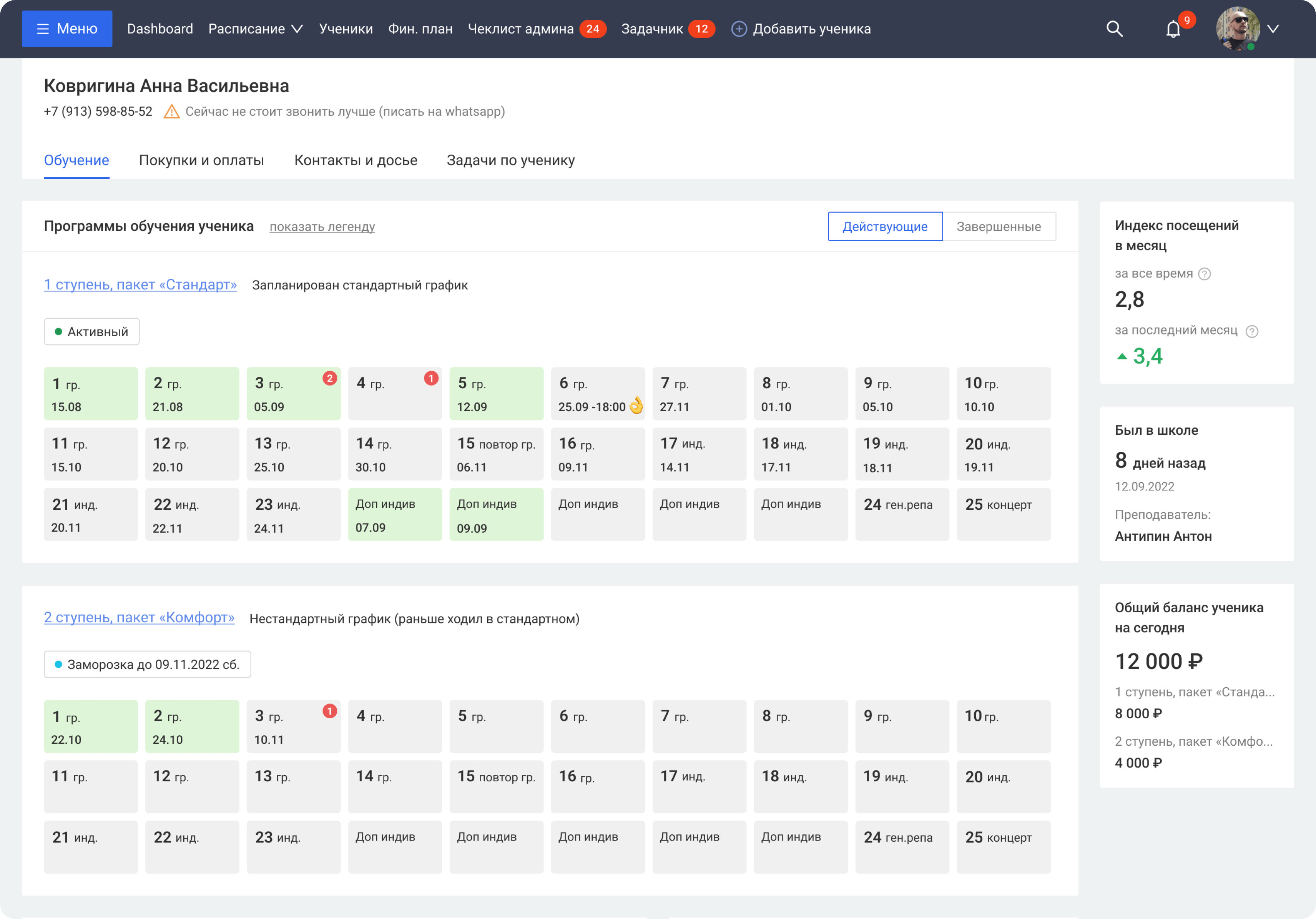This screenshot has height=919, width=1316.
Task: Switch to Покупки и оплаты tab
Action: click(201, 161)
